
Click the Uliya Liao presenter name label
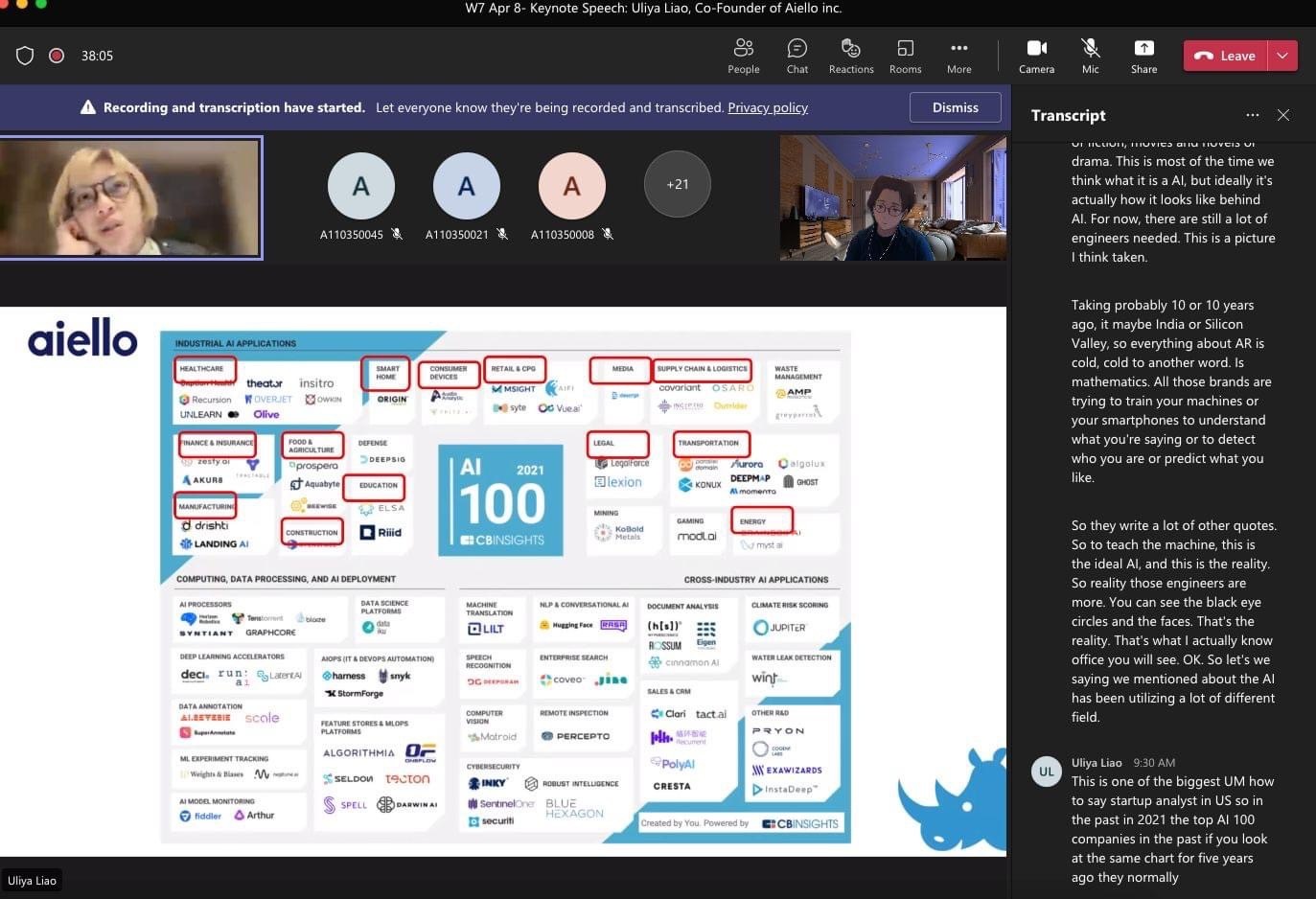[x=32, y=880]
